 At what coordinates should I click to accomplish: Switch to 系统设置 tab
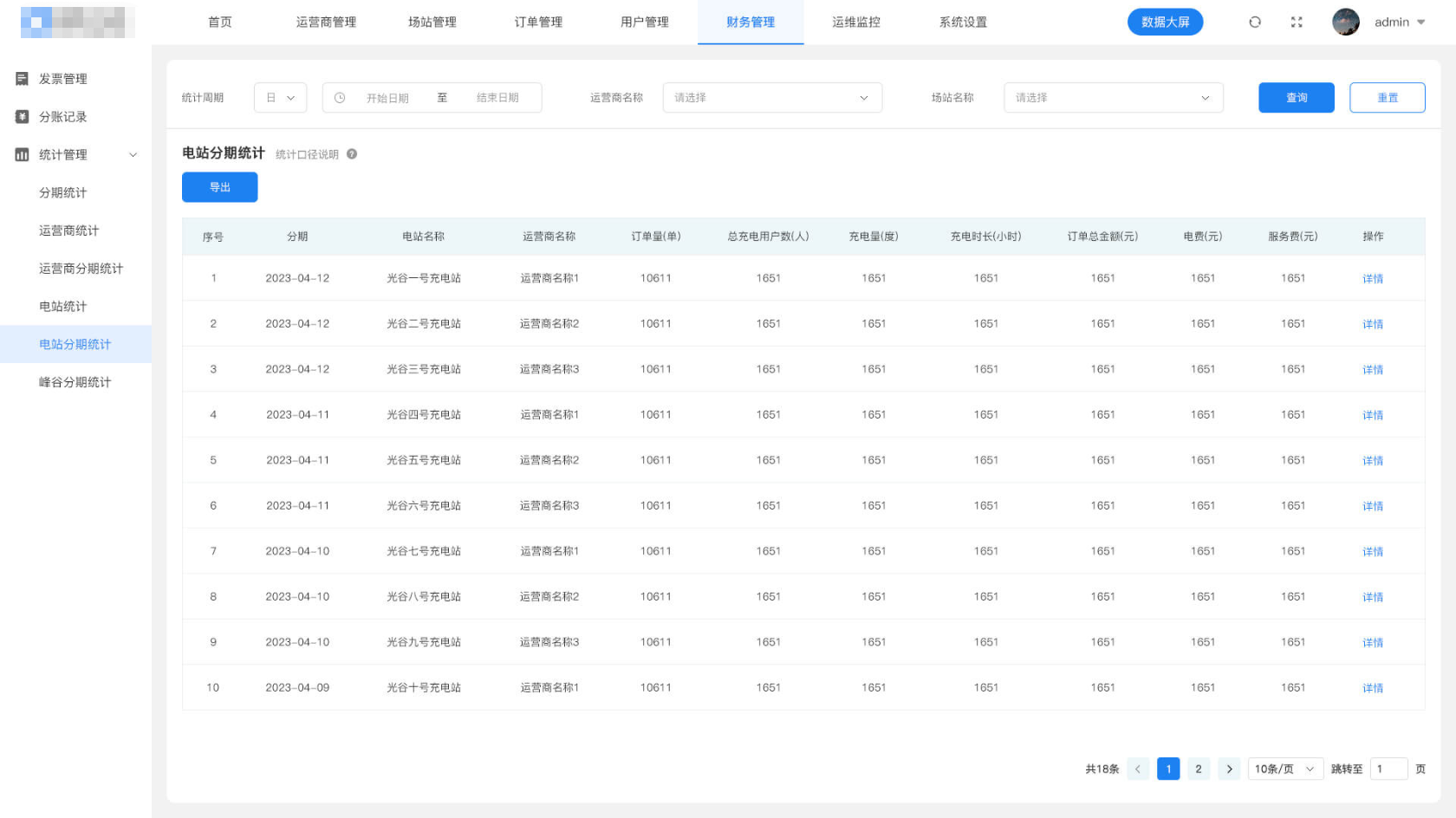pos(963,23)
